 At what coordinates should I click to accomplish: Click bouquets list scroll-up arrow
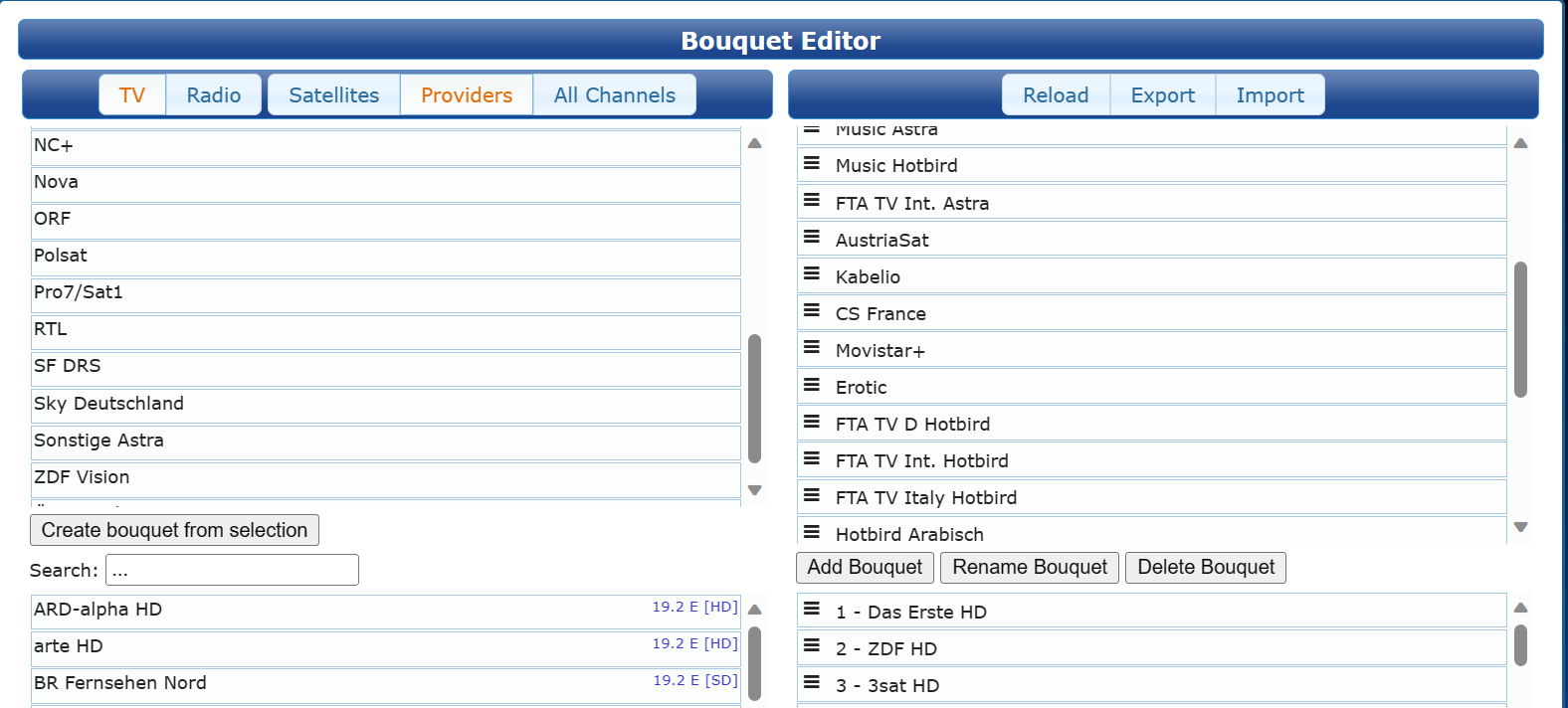1520,143
